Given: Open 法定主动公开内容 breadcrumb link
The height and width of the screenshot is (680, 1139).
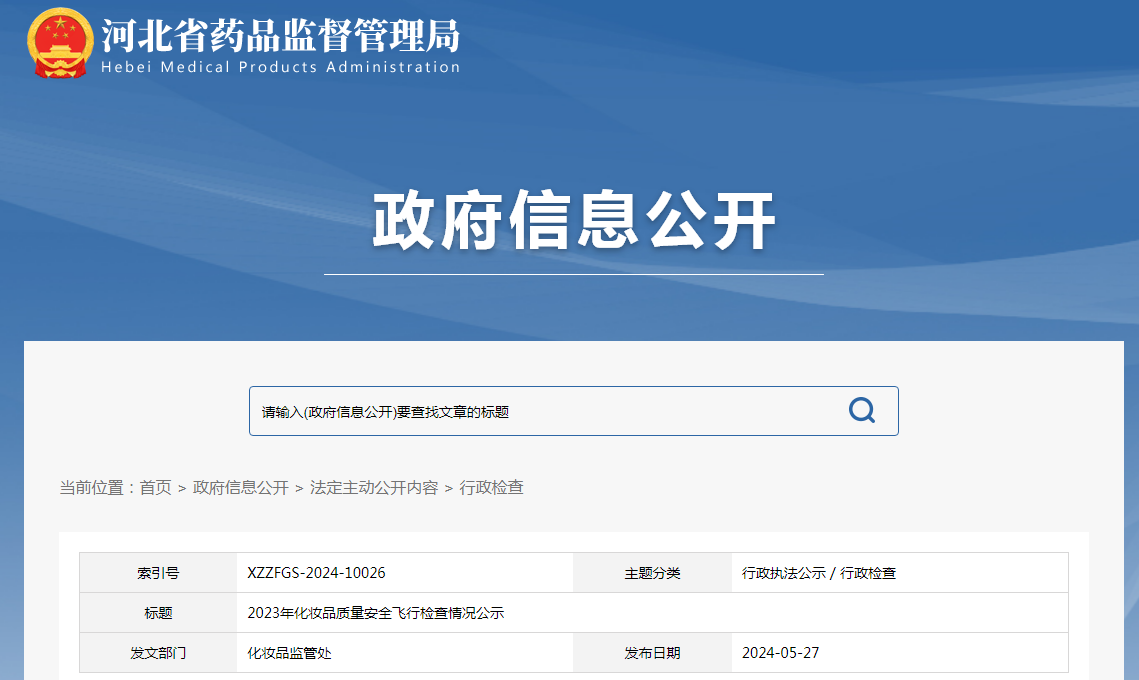Looking at the screenshot, I should pyautogui.click(x=374, y=487).
